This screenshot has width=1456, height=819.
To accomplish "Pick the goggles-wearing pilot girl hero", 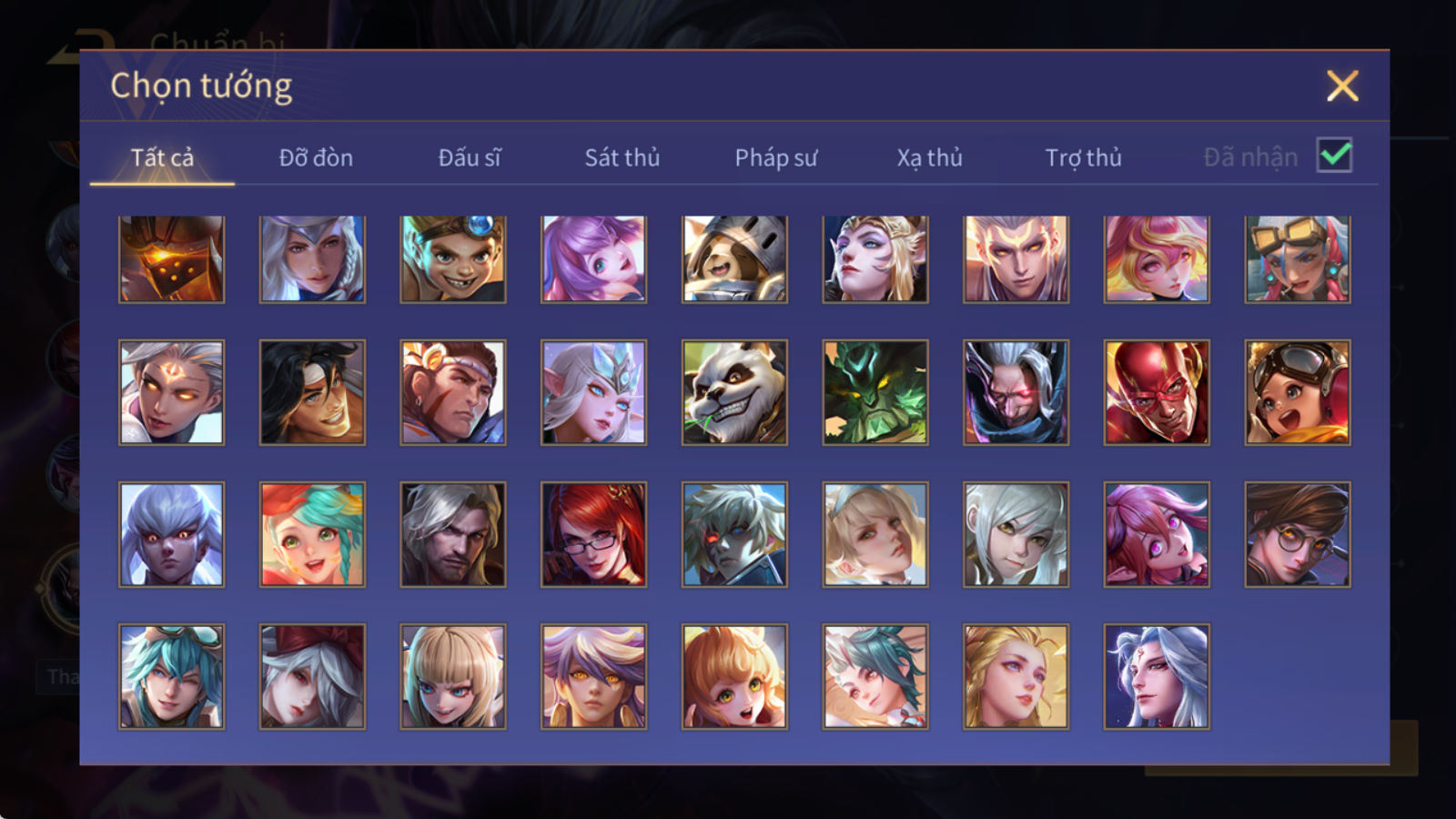I will pyautogui.click(x=1298, y=392).
